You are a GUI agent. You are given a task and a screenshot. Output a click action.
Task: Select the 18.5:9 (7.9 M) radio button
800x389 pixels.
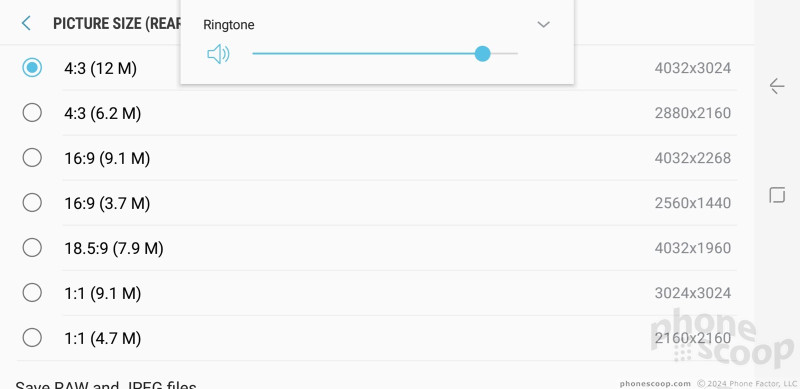[32, 248]
